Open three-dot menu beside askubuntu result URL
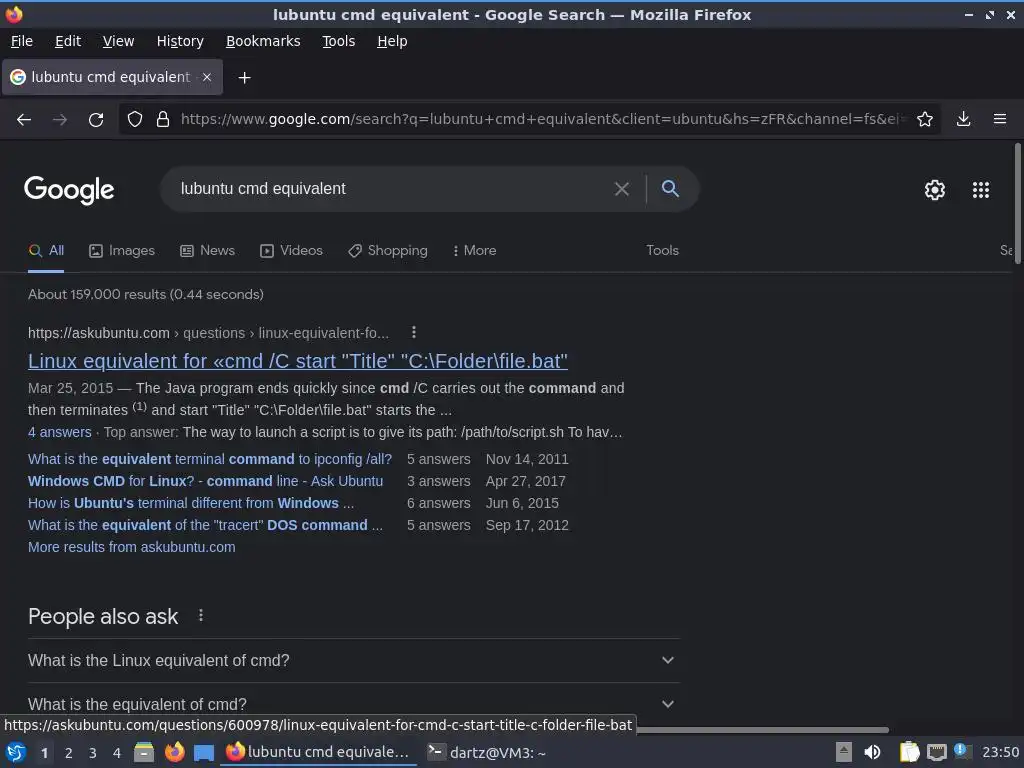1024x768 pixels. (413, 332)
